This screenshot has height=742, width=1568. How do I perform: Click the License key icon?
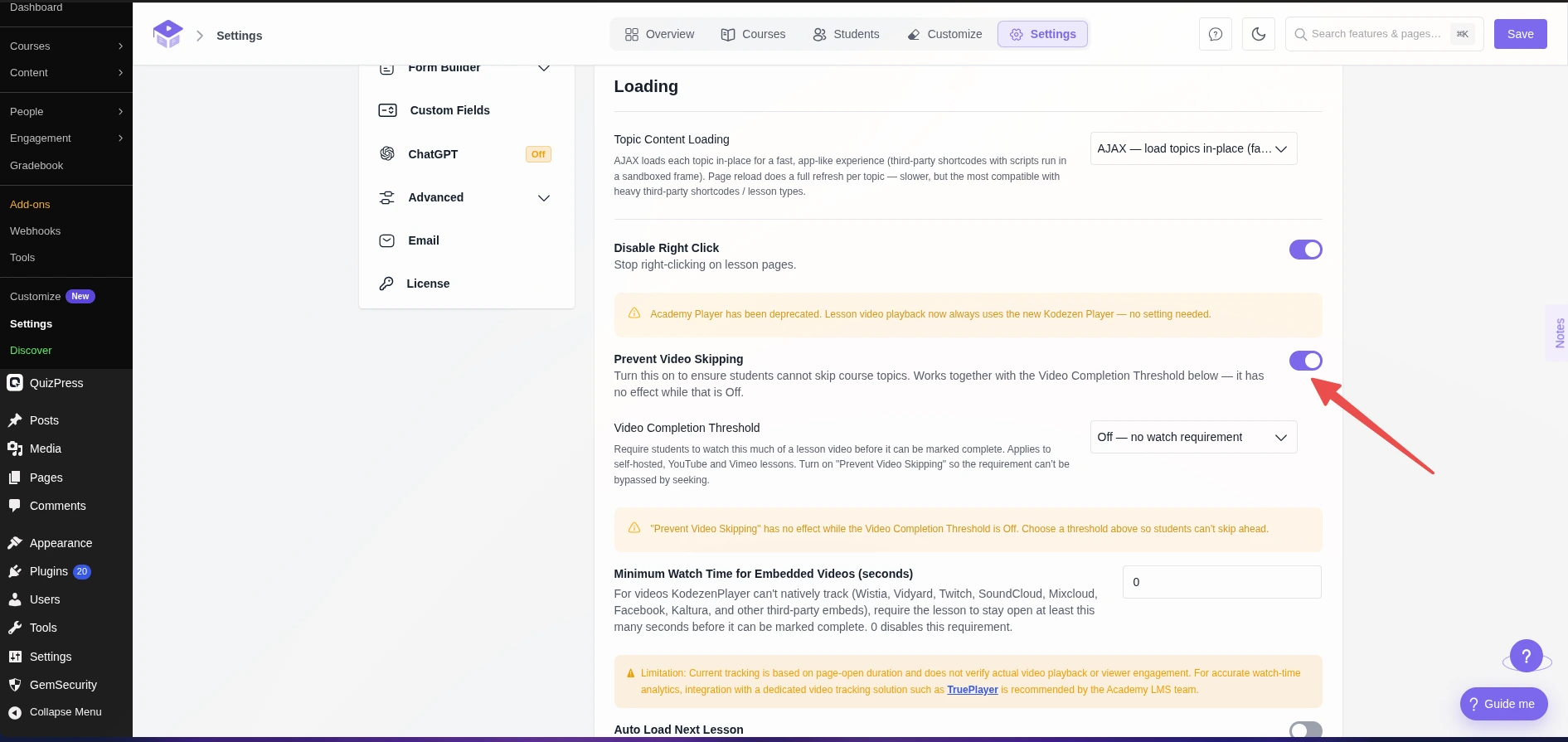click(386, 284)
